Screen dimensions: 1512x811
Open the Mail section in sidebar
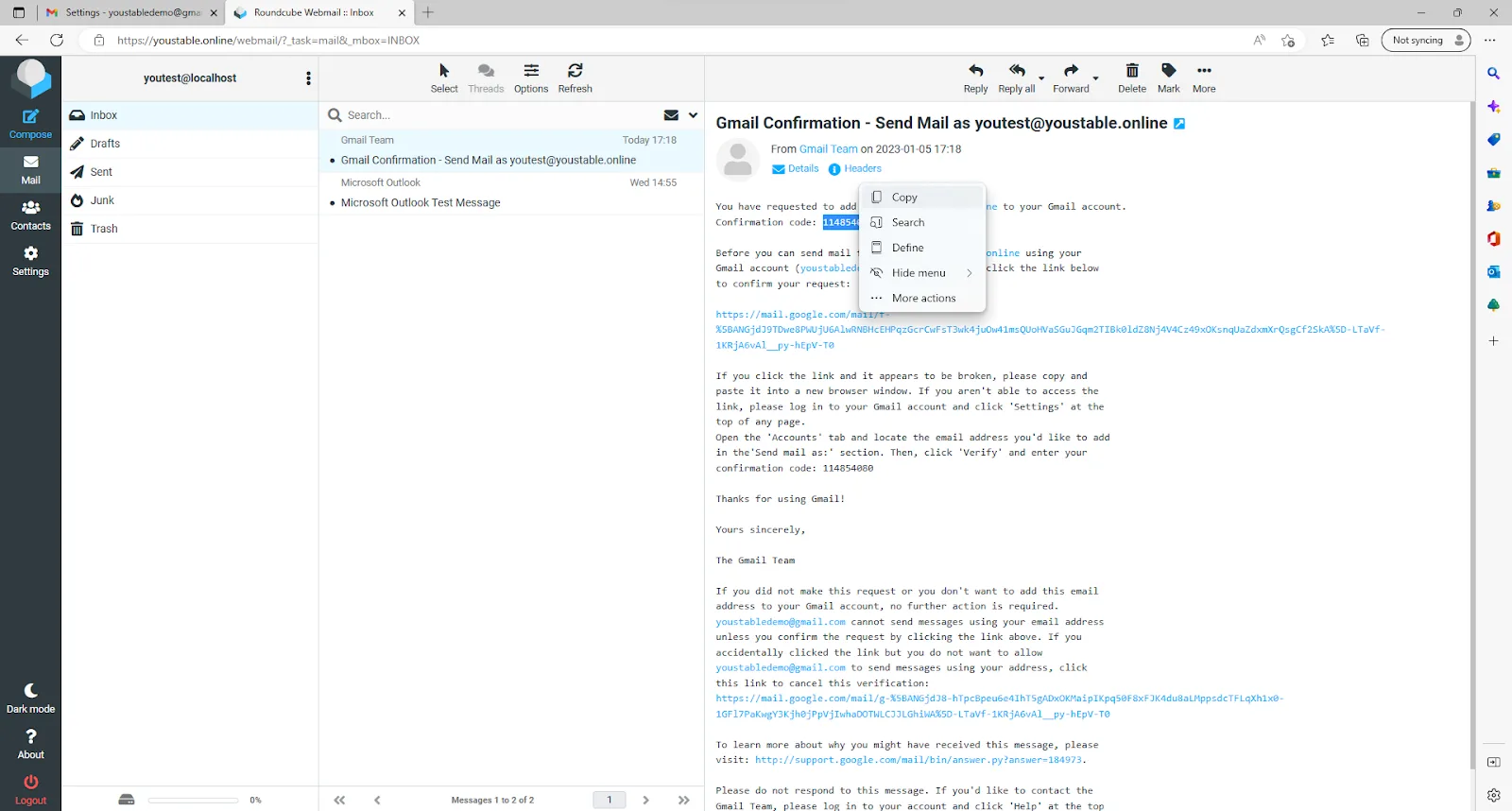click(x=30, y=170)
